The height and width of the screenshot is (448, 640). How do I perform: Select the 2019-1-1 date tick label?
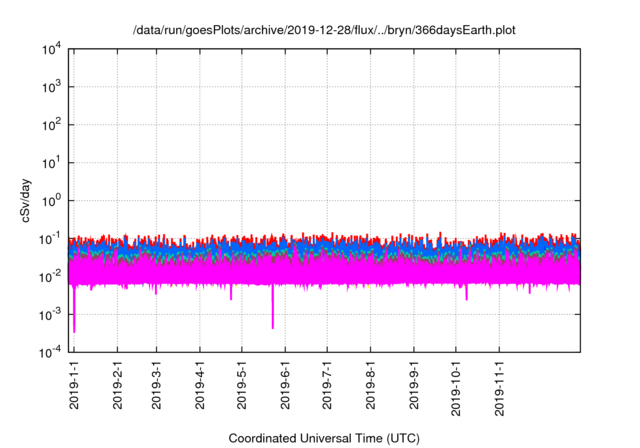(x=75, y=387)
